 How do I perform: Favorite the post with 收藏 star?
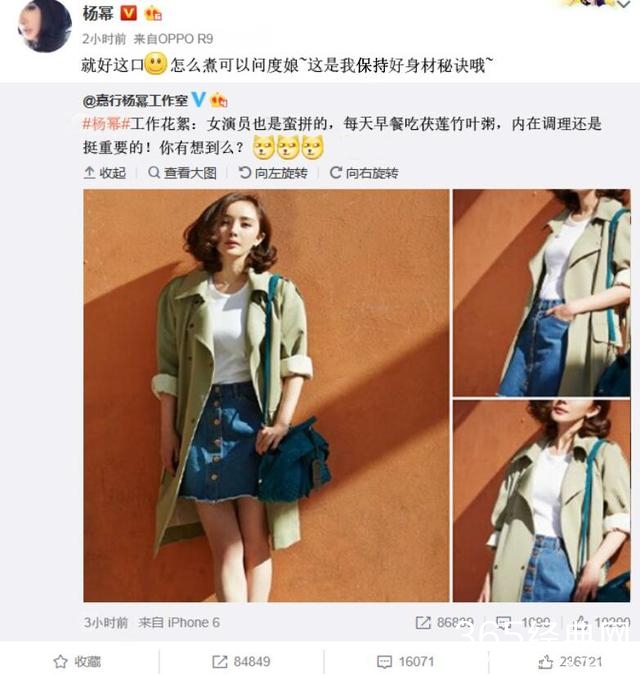[x=77, y=661]
